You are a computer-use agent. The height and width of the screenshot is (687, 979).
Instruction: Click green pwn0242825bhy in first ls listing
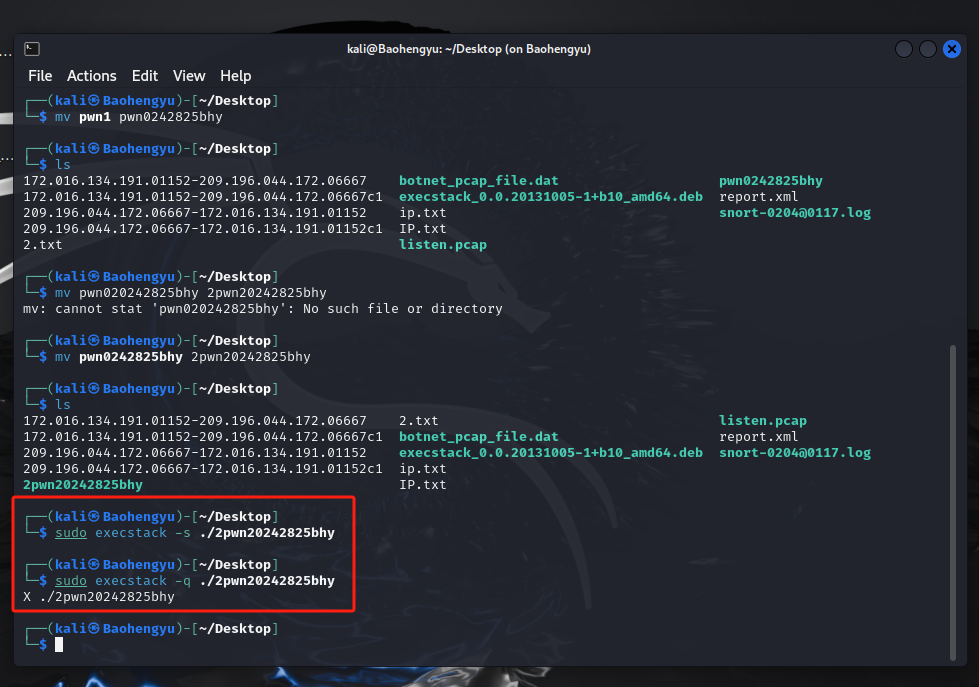[770, 180]
